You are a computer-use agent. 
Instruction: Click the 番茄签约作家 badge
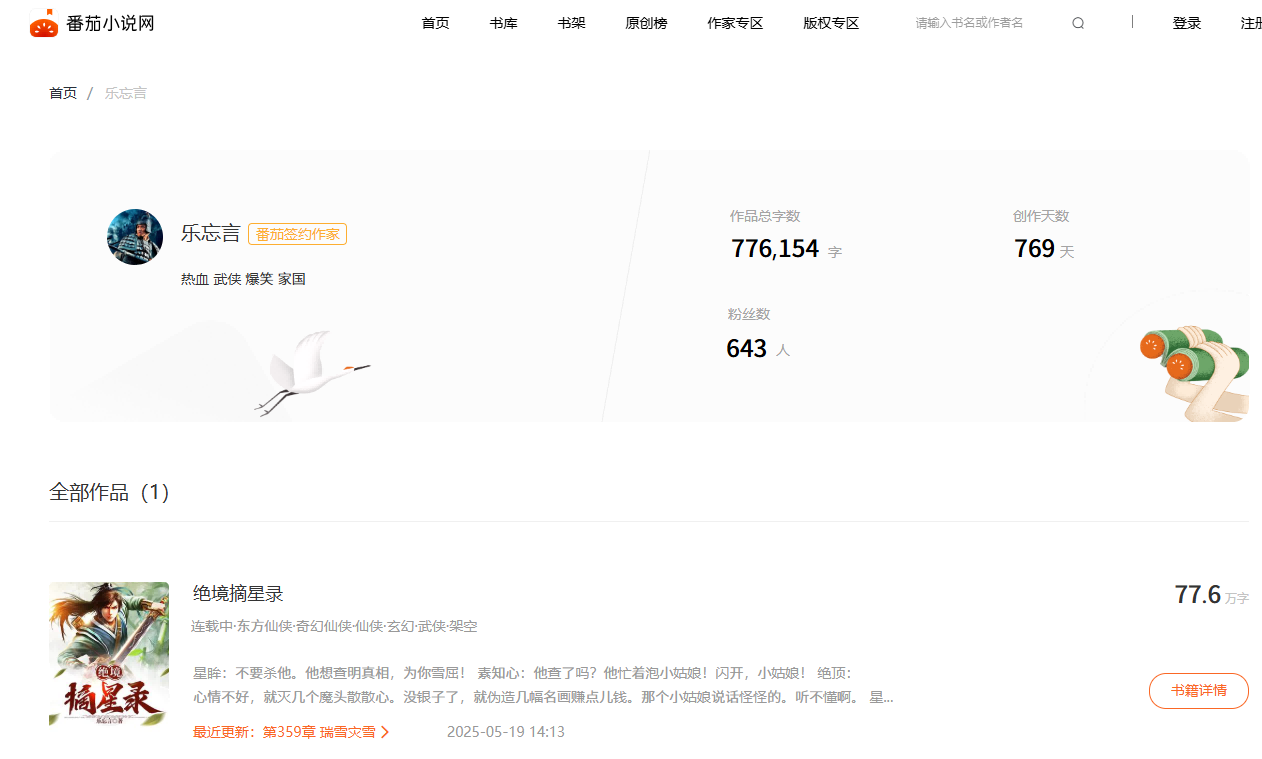[x=297, y=234]
